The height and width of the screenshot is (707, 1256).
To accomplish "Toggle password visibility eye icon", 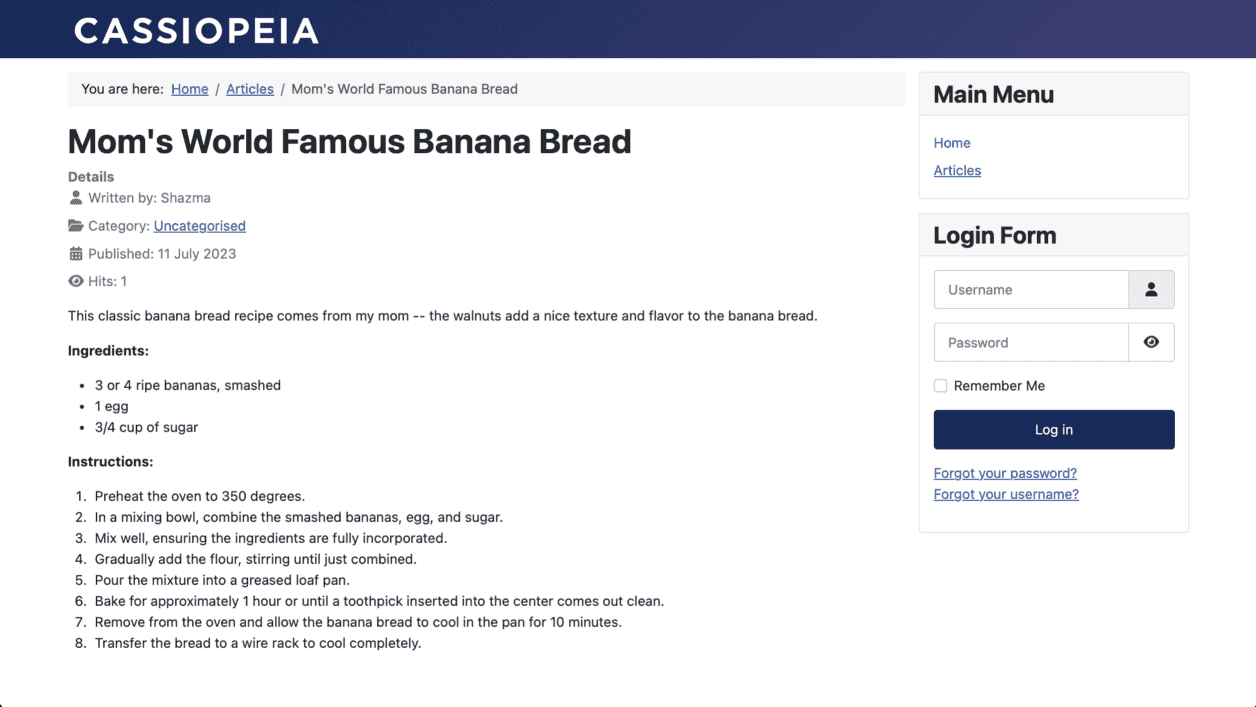I will point(1151,342).
